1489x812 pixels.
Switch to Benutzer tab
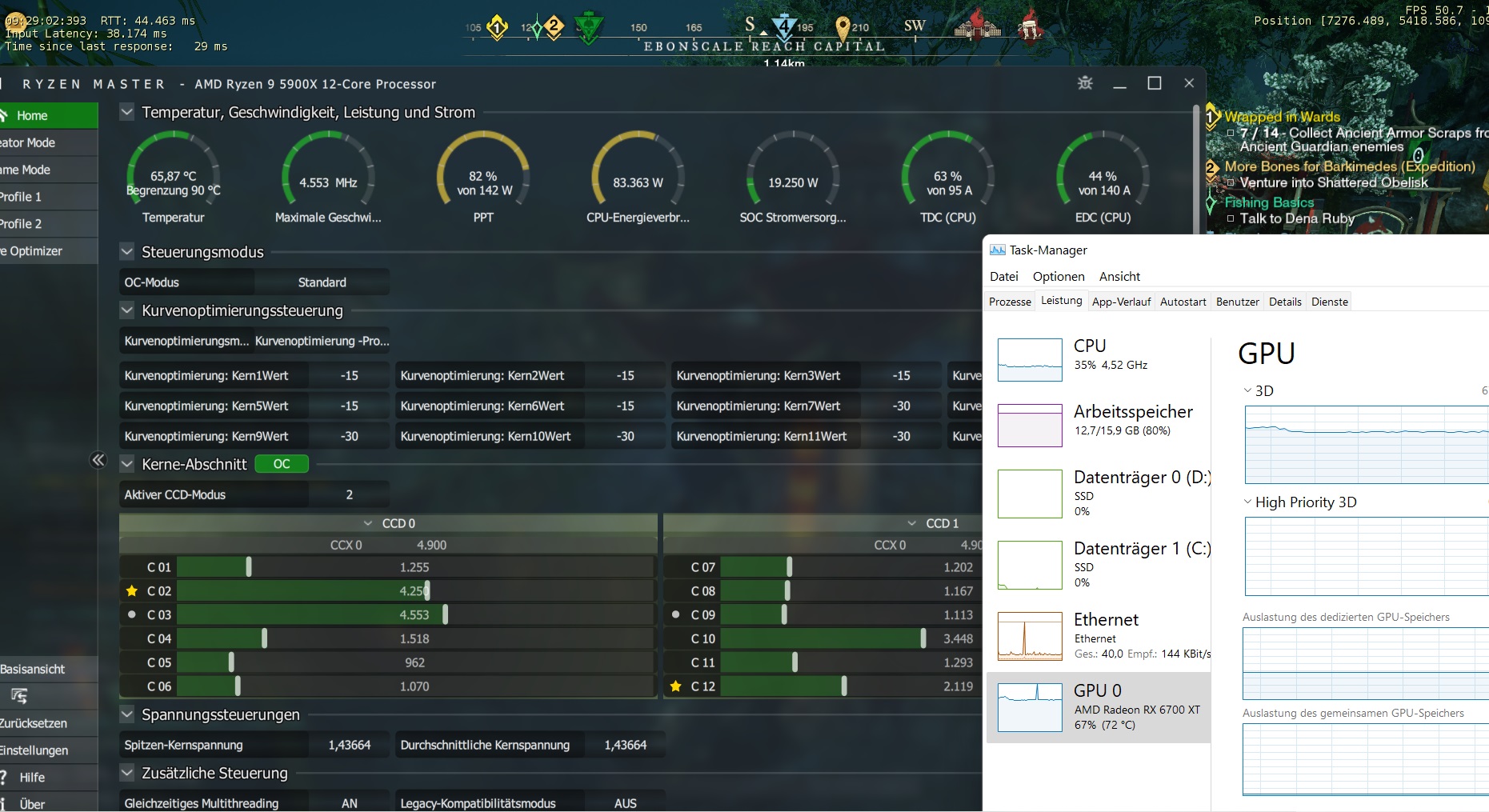pyautogui.click(x=1237, y=302)
